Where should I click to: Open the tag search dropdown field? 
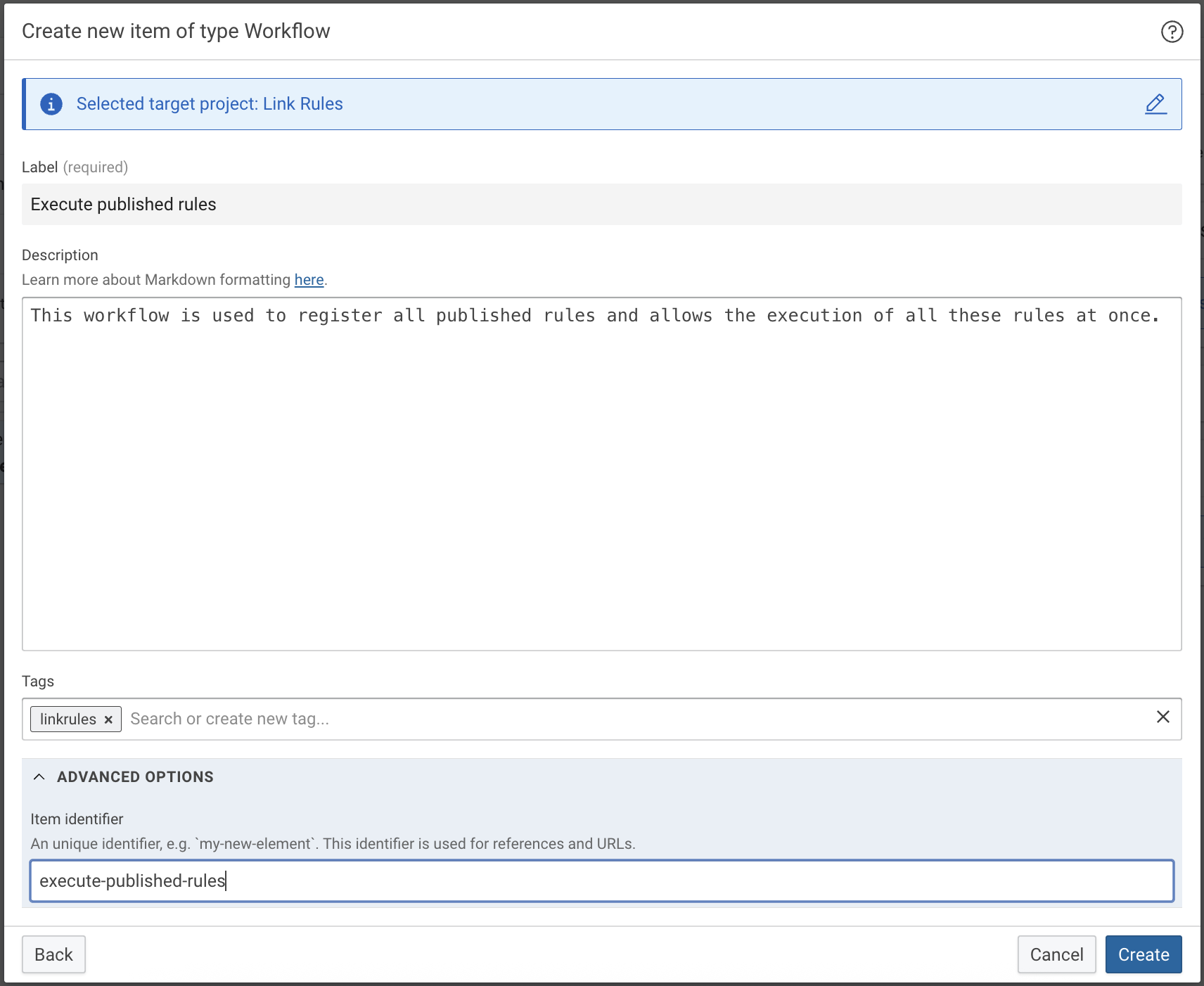563,719
